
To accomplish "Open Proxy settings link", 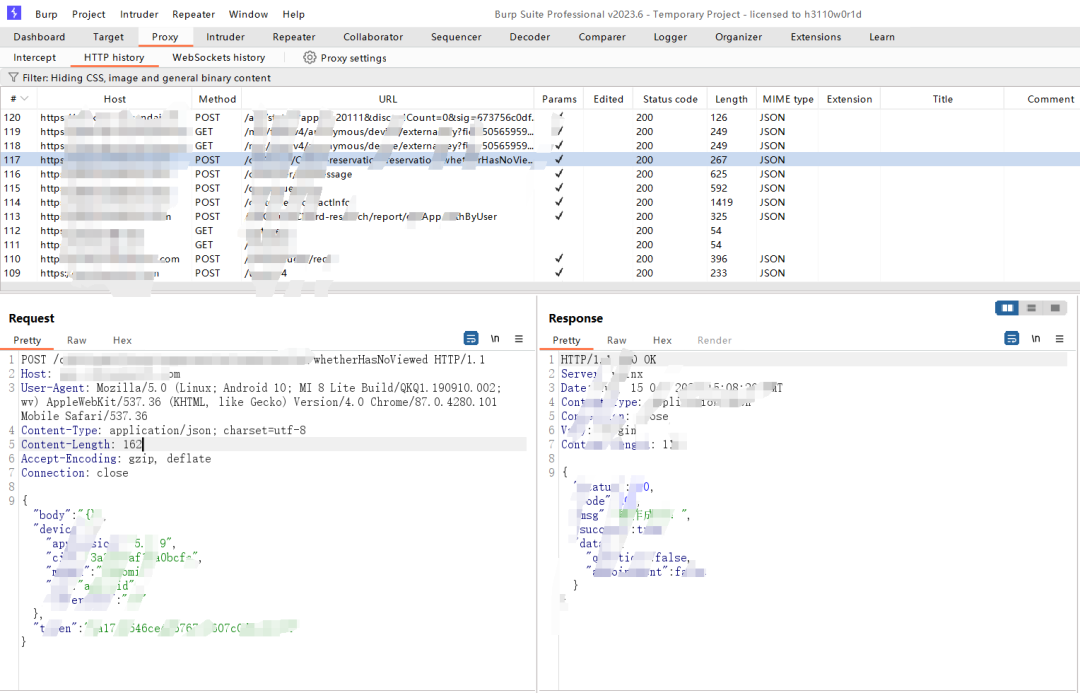I will point(353,59).
